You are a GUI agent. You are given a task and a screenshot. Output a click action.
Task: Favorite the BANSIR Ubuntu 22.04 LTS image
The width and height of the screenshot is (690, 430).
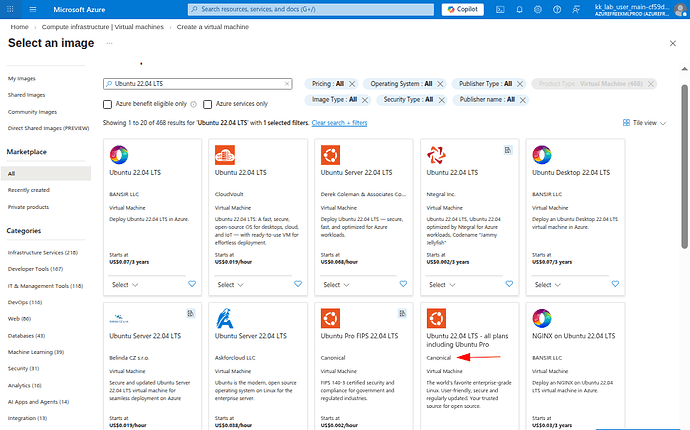[192, 284]
